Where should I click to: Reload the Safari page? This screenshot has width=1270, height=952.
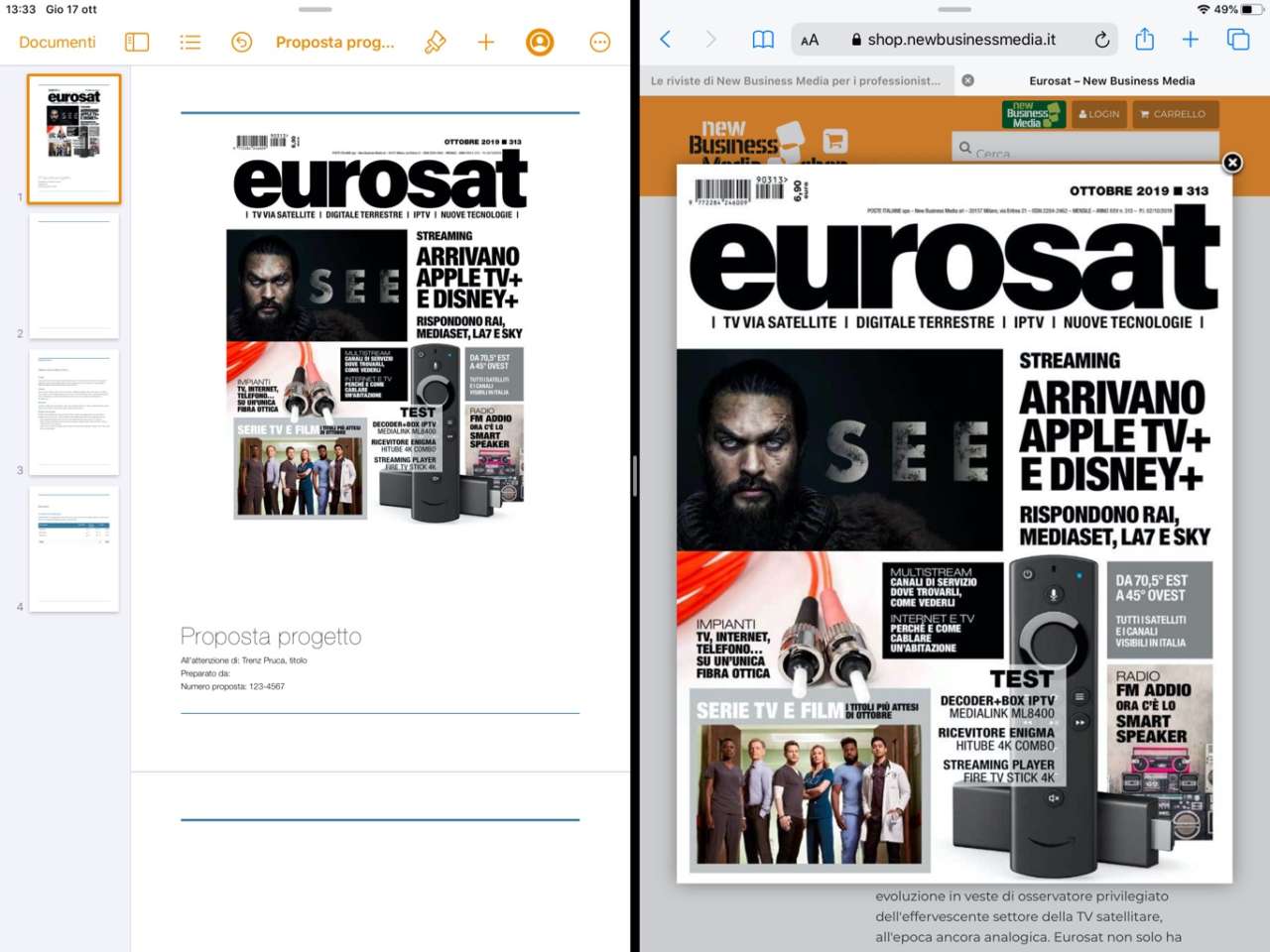[x=1101, y=40]
